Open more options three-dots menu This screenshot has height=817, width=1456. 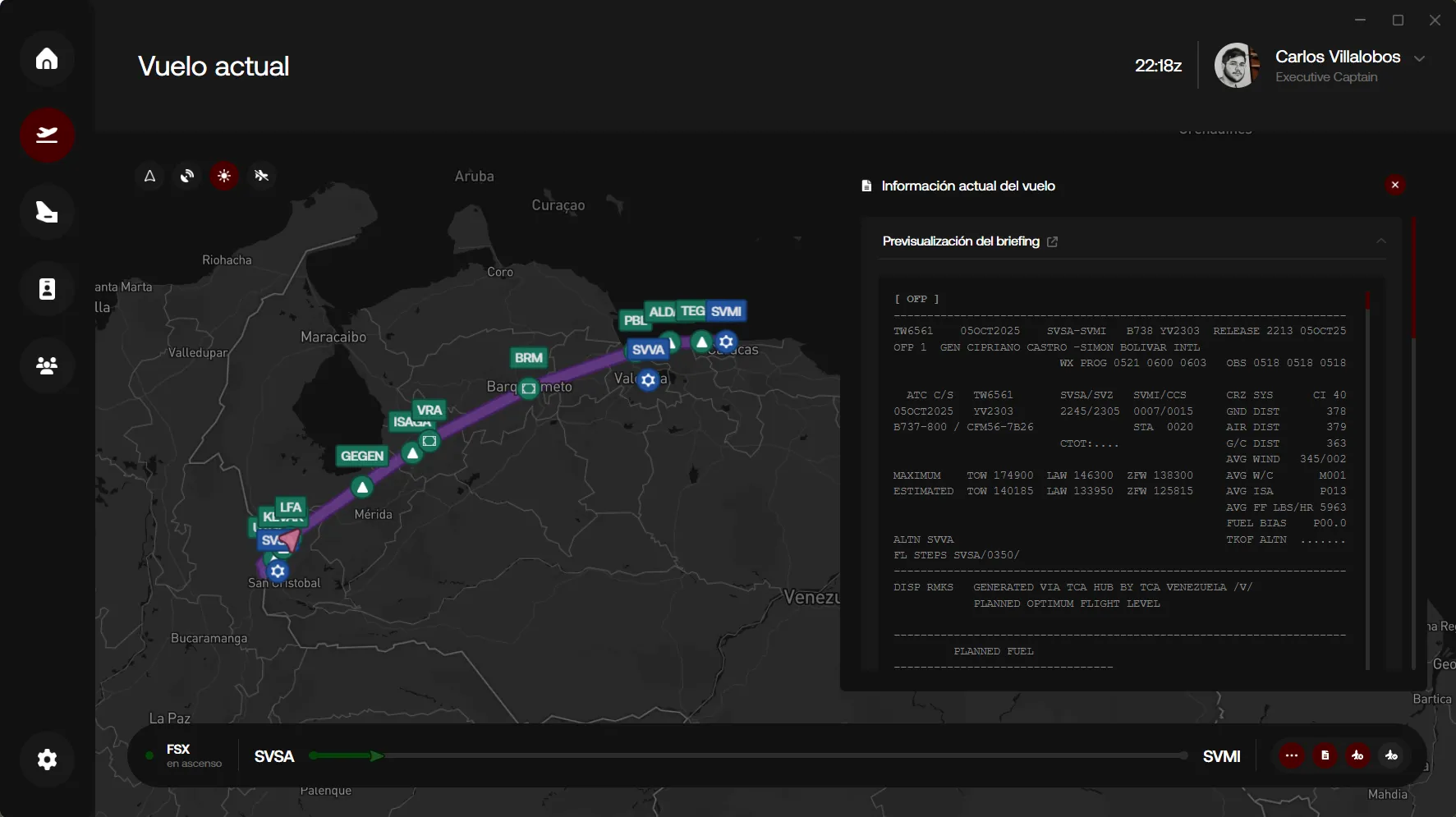pyautogui.click(x=1292, y=755)
